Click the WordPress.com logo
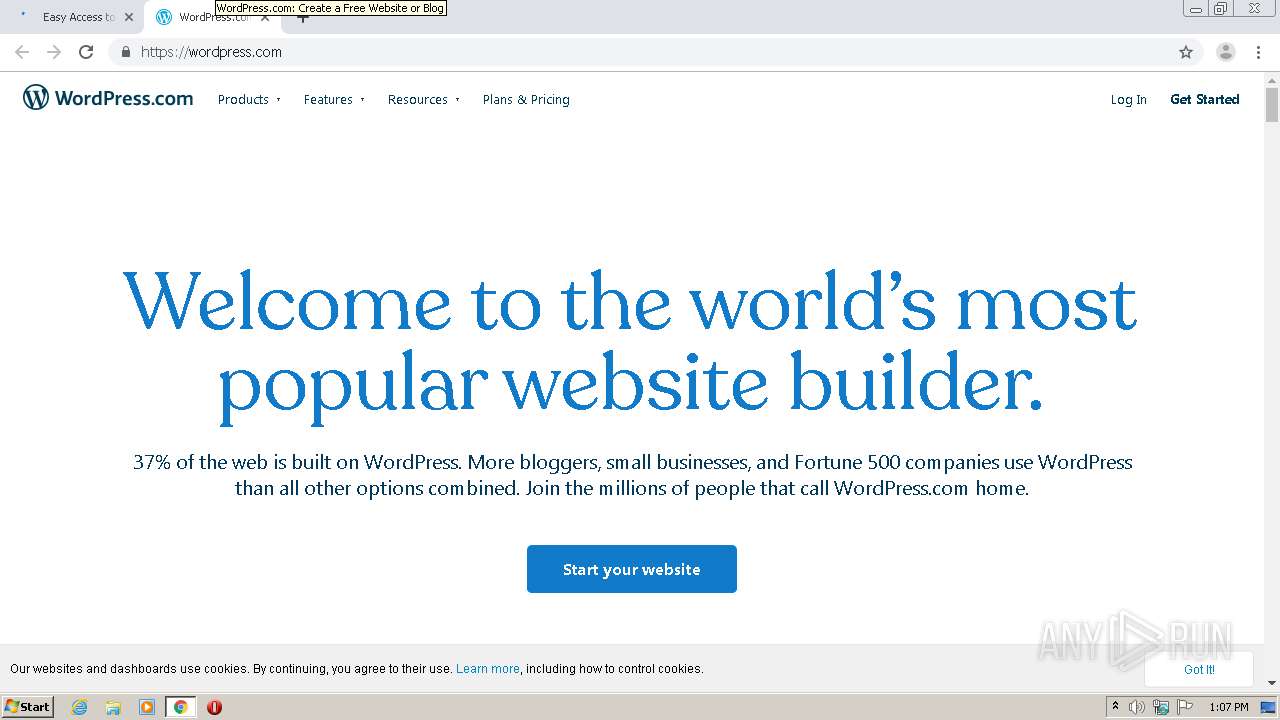The width and height of the screenshot is (1280, 720). click(108, 98)
